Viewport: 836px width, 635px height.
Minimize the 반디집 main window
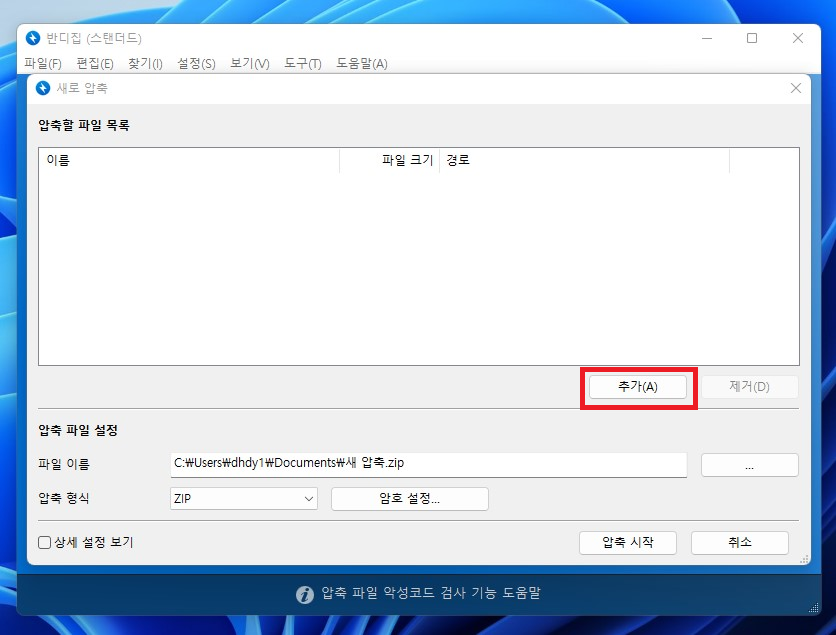click(707, 38)
